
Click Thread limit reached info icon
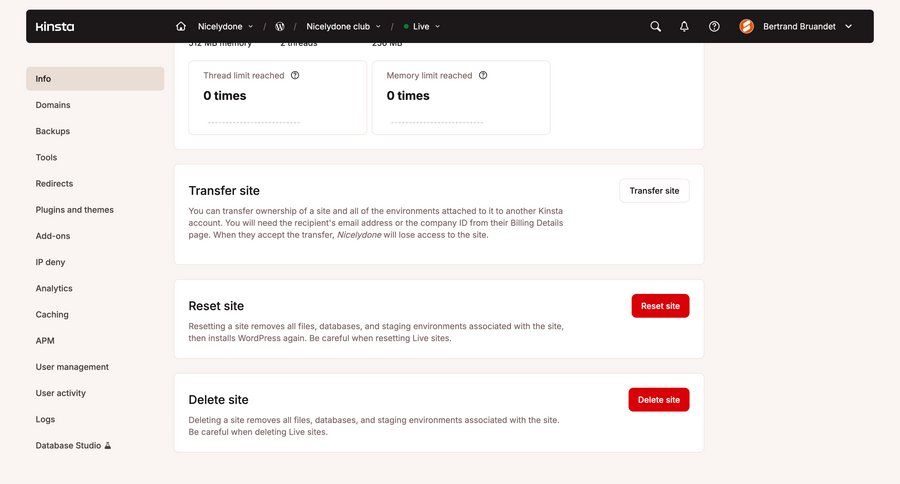click(x=295, y=75)
